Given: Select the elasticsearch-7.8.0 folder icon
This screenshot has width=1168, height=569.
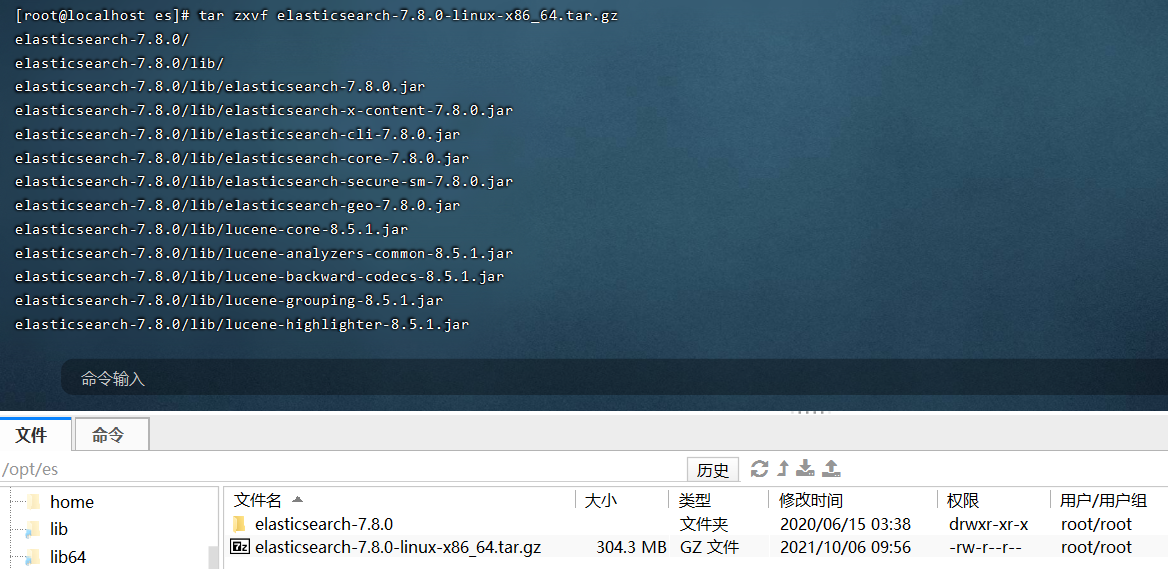Looking at the screenshot, I should point(239,524).
